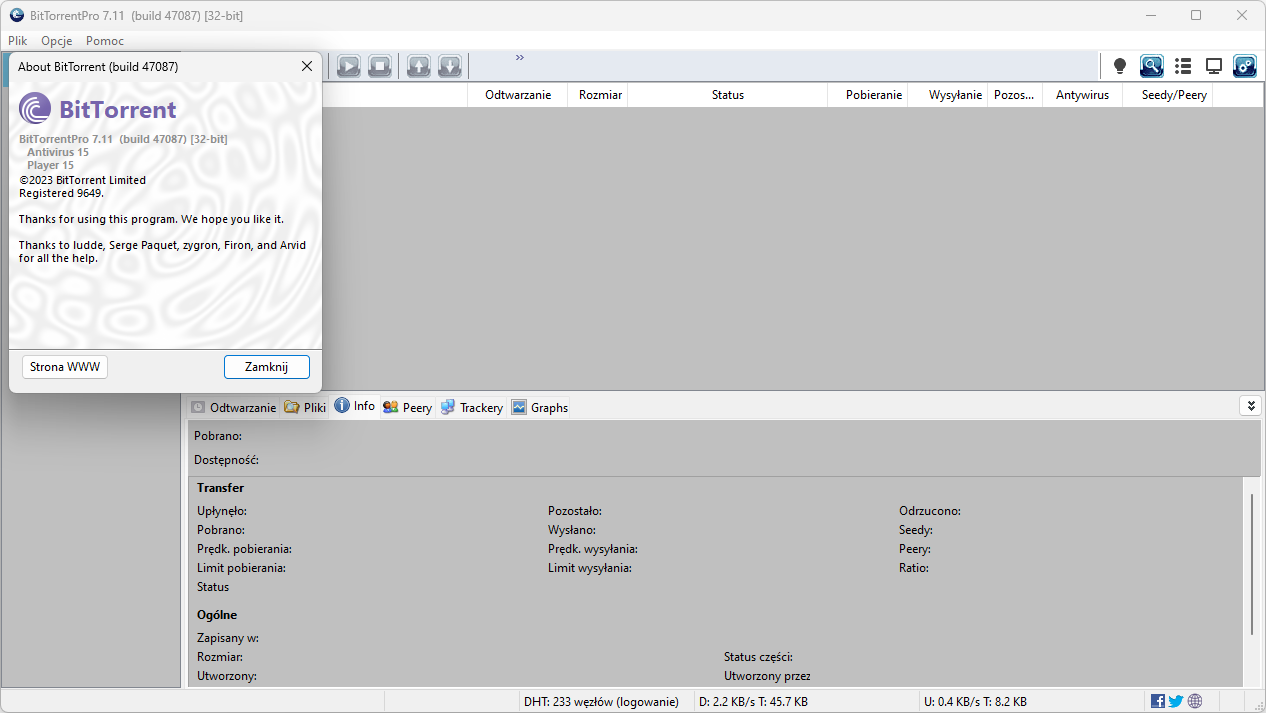
Task: Switch to list view icon
Action: click(1183, 66)
